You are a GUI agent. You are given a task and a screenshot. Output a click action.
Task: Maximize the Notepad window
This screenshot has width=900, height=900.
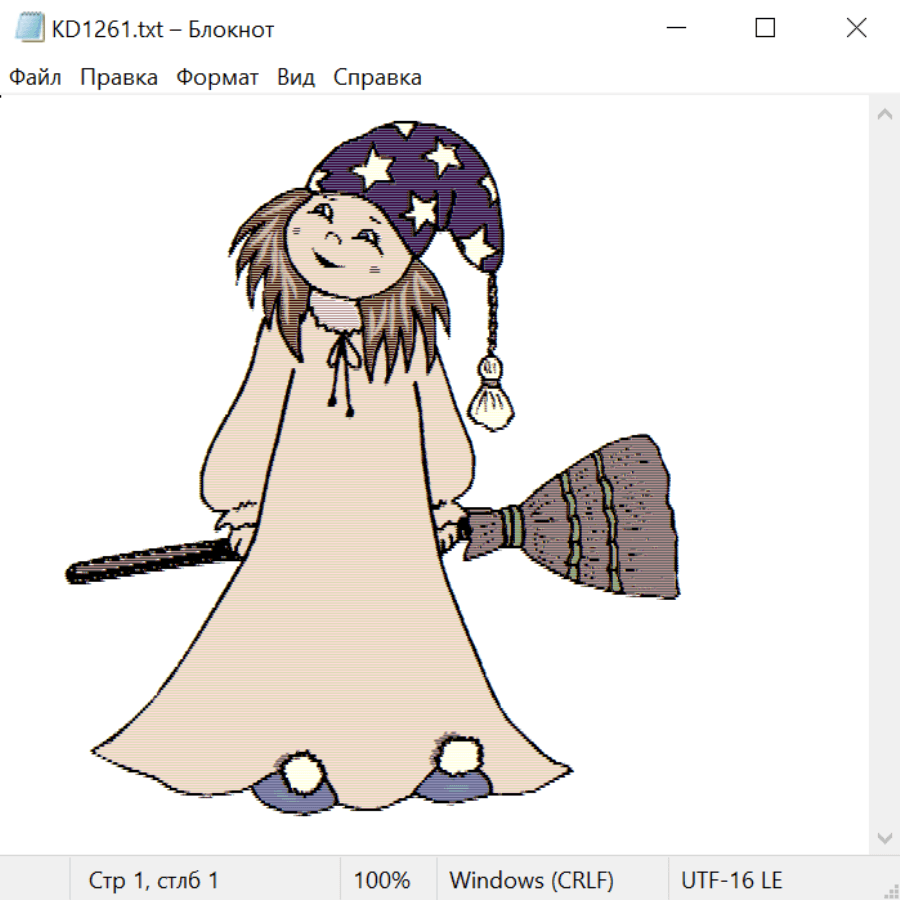point(765,29)
